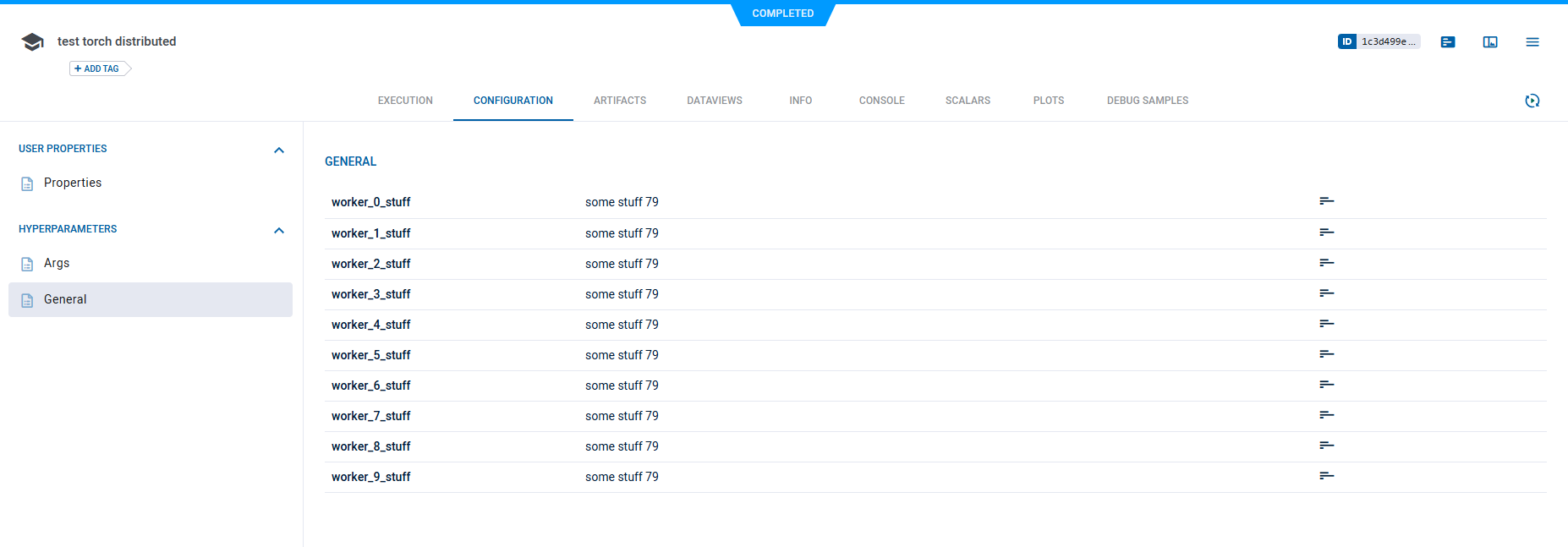The height and width of the screenshot is (547, 1568).
Task: Click the ID badge to copy the task ID
Action: (1378, 41)
